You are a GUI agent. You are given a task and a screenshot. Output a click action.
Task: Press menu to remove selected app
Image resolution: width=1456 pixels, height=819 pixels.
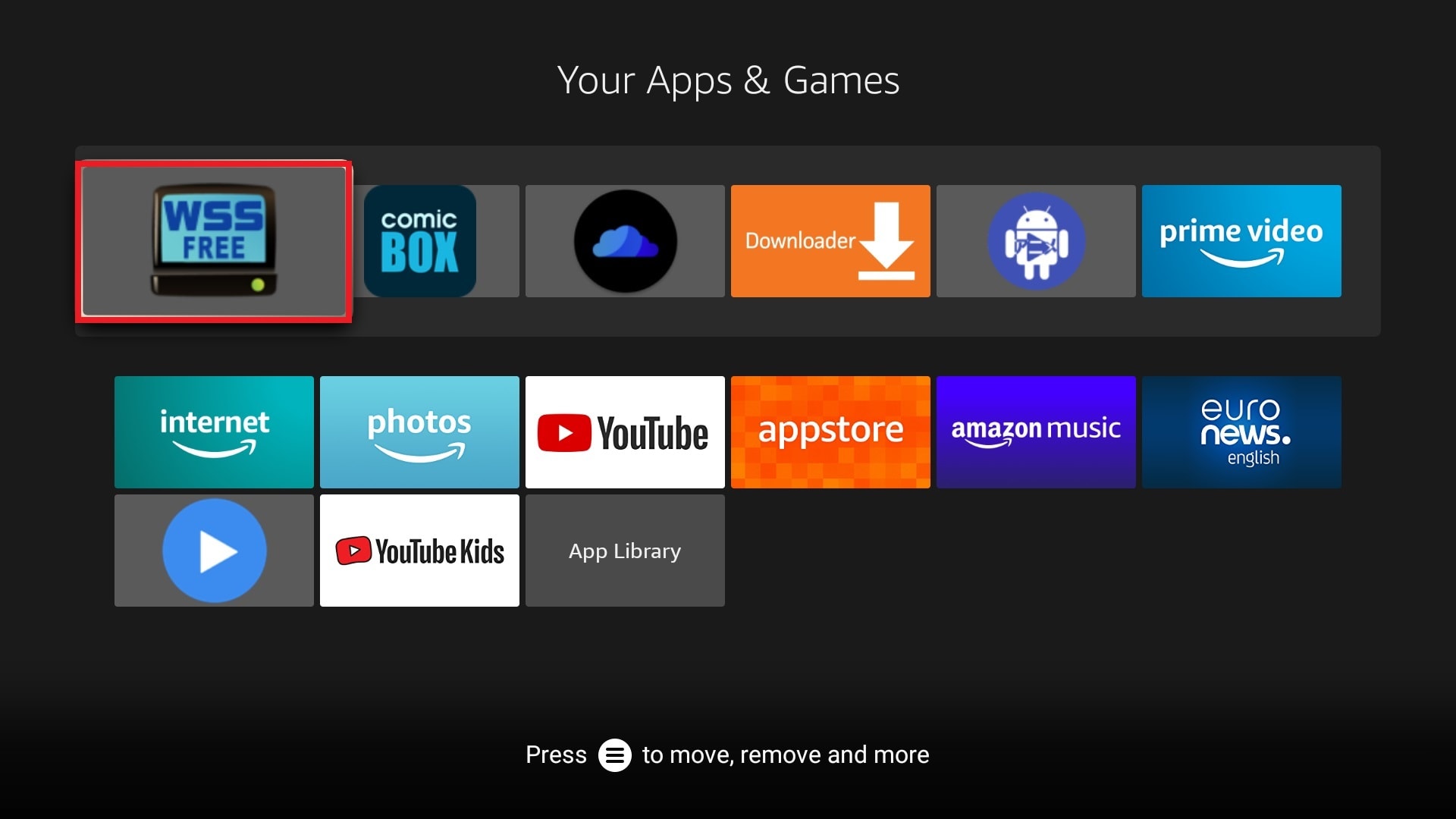[614, 754]
